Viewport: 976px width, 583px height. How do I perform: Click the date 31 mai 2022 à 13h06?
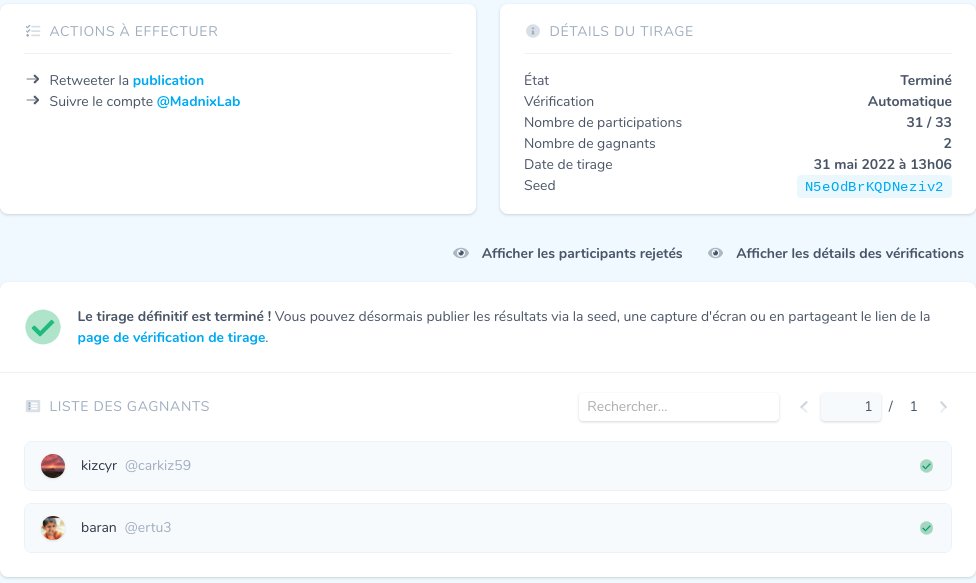(882, 164)
